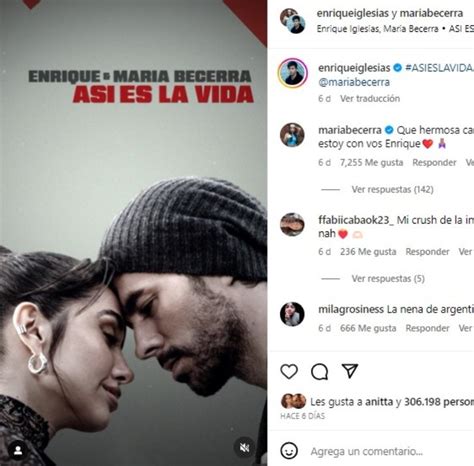This screenshot has height=466, width=474.
Task: Reply to milagrosiness comment via Responder
Action: coord(427,328)
